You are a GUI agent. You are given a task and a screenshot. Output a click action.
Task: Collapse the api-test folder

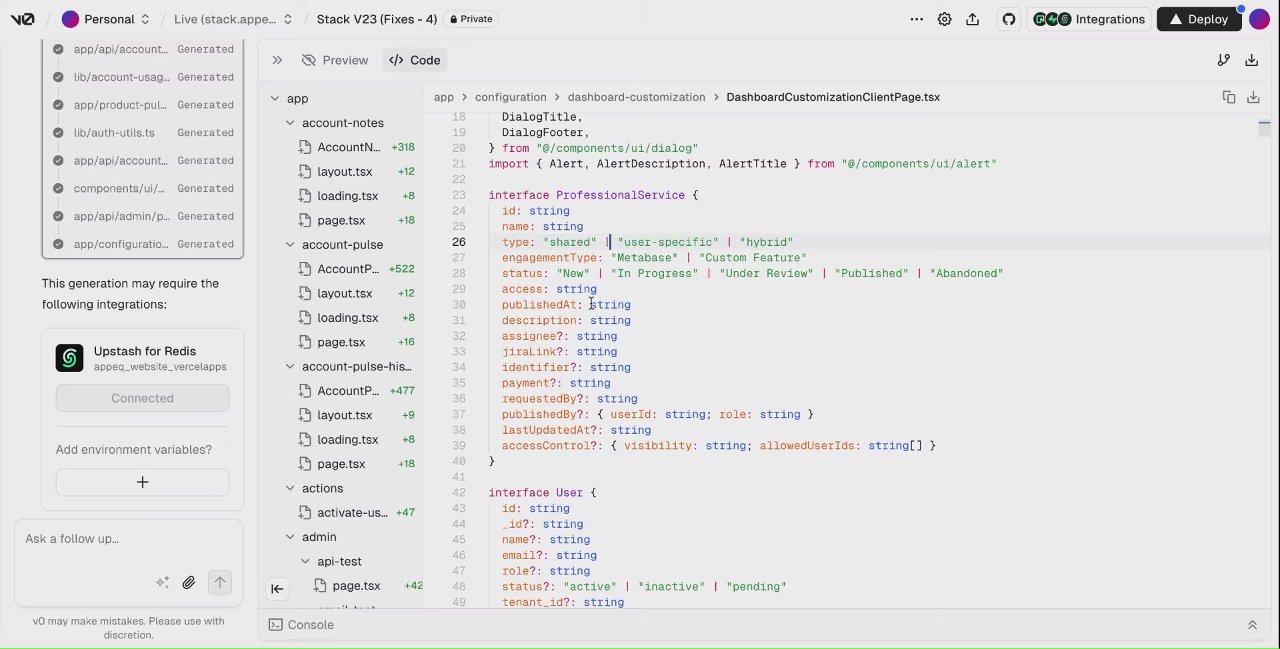(305, 562)
